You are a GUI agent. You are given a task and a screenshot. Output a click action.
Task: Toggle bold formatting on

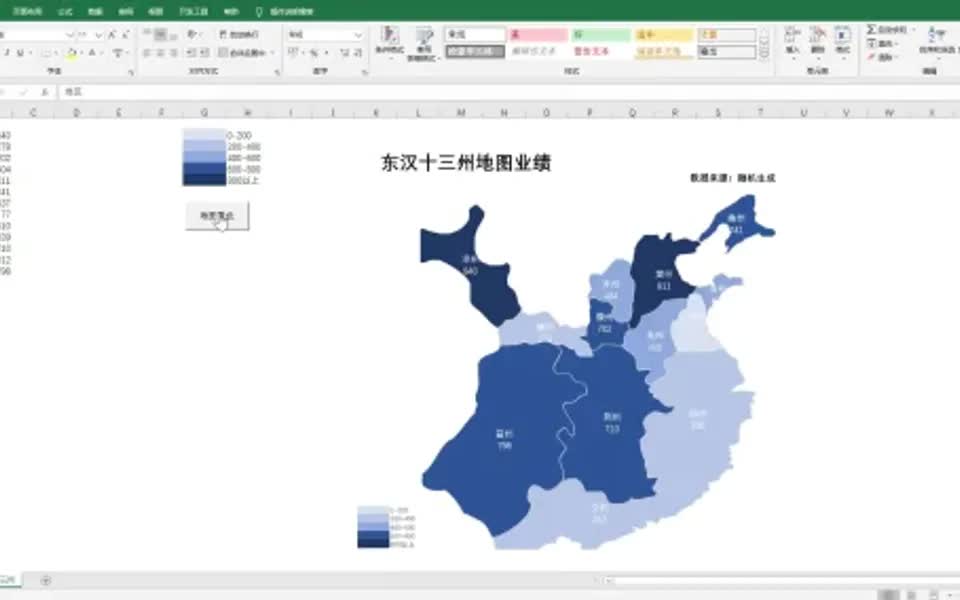click(2, 51)
